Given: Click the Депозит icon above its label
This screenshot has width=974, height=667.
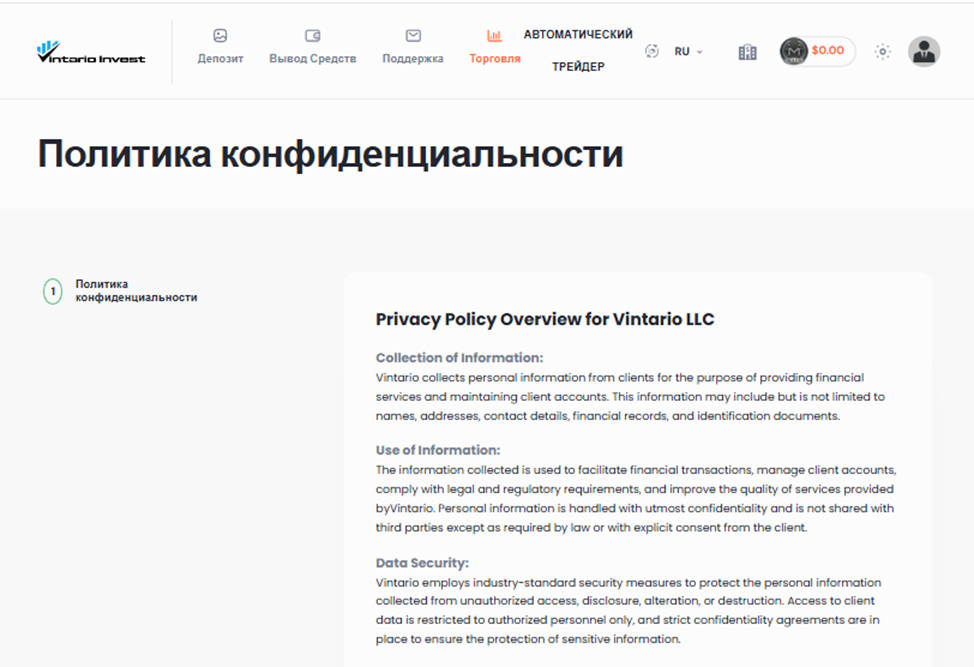Looking at the screenshot, I should tap(220, 36).
